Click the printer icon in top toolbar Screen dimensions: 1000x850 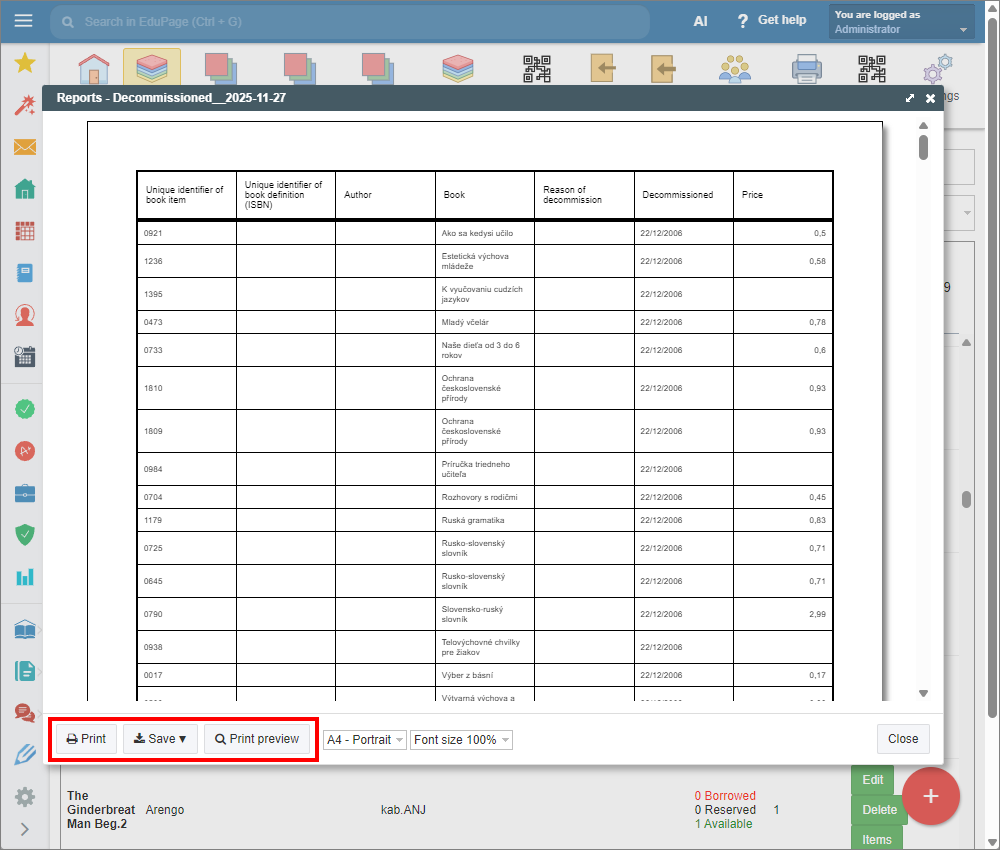coord(806,69)
